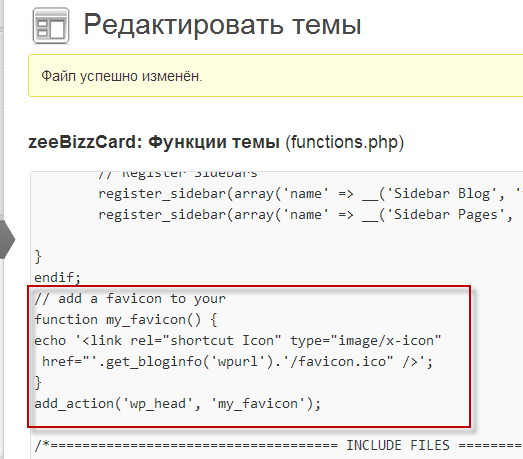Viewport: 523px width, 459px height.
Task: Place cursor in the "Sidebar Pages" register_sidebar line
Action: [305, 215]
